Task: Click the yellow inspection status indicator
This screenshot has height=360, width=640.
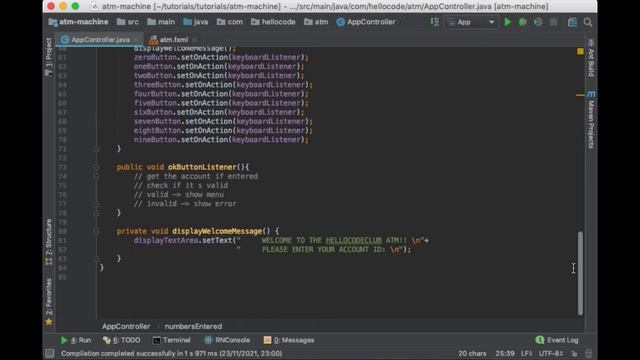Action: [580, 51]
